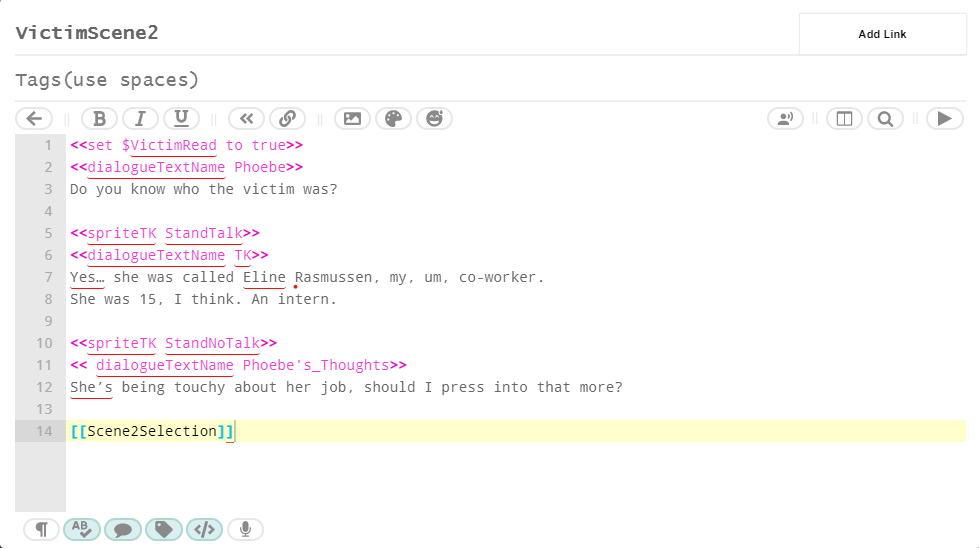Click "<<dialogueTextName TK>>" line
This screenshot has height=548, width=979.
click(169, 255)
